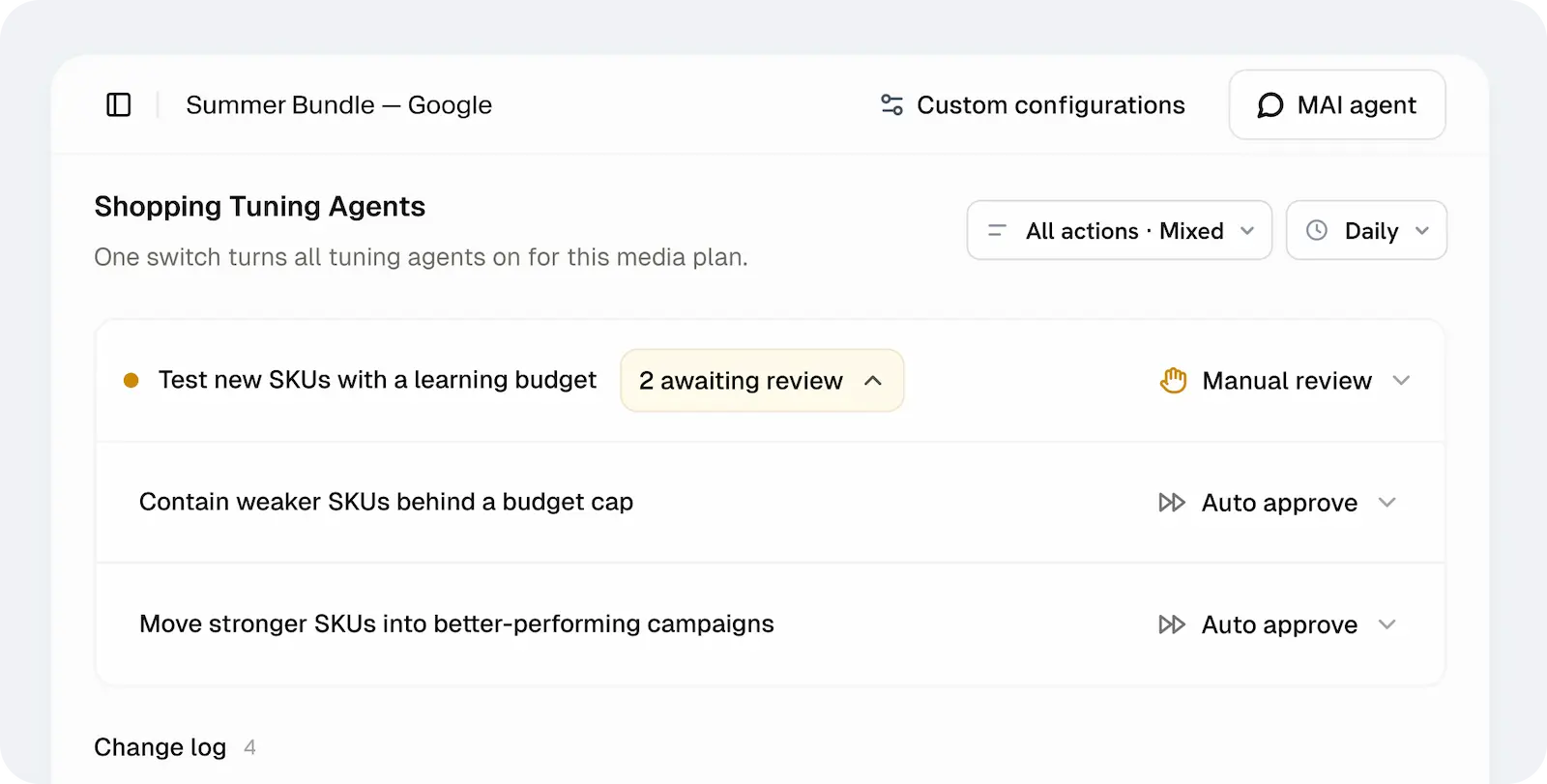Click the clock icon in Daily dropdown
The image size is (1547, 784).
coord(1317,230)
